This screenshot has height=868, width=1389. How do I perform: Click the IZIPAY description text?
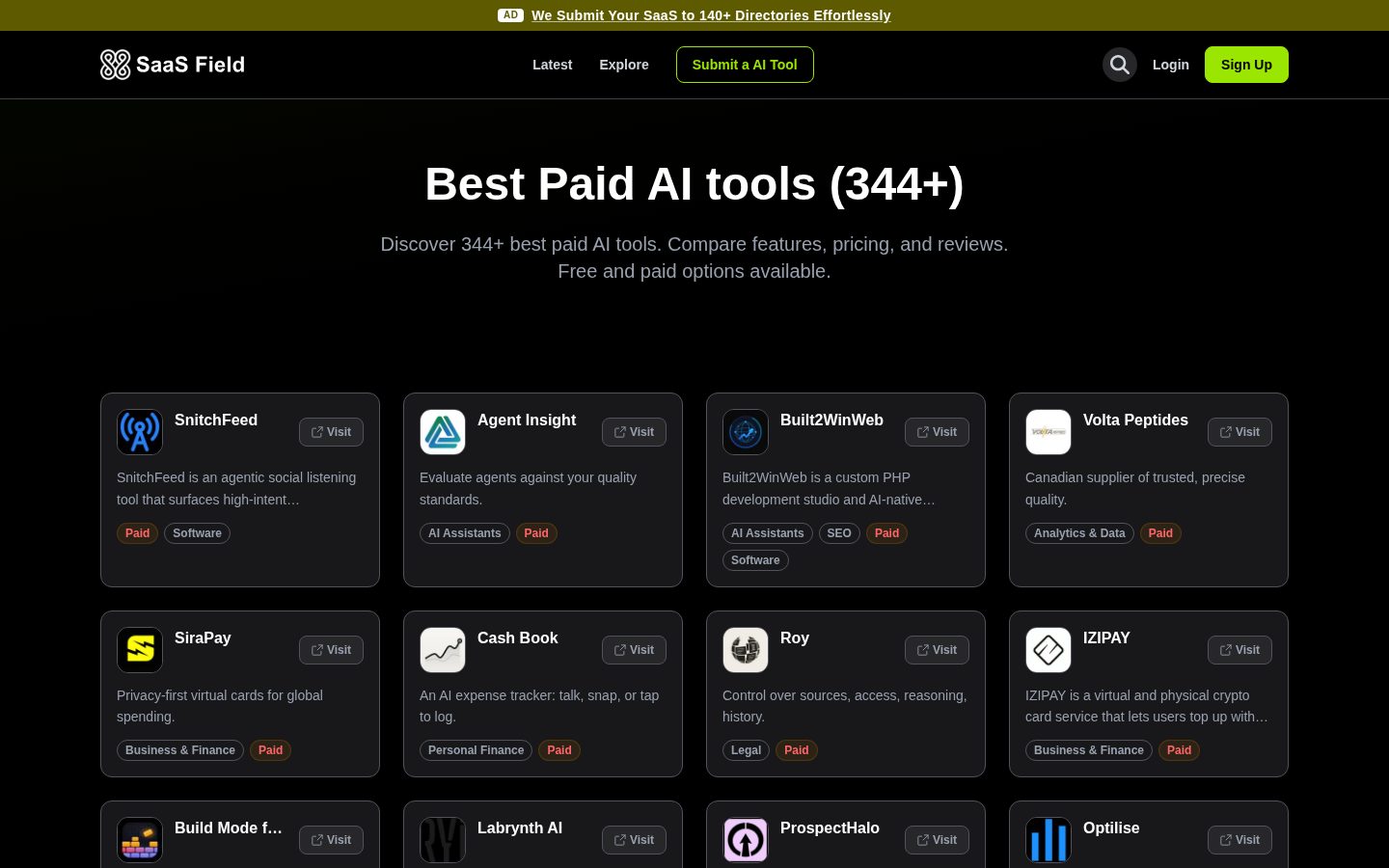1147,706
